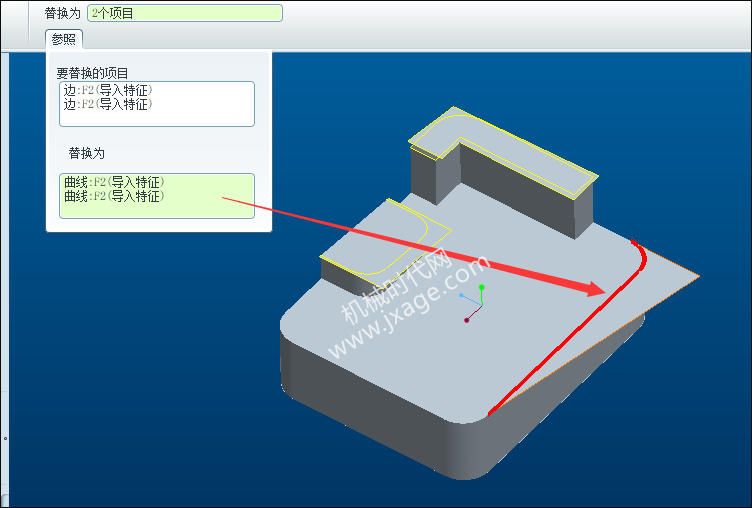Click the coordinate system origin on model

[481, 304]
